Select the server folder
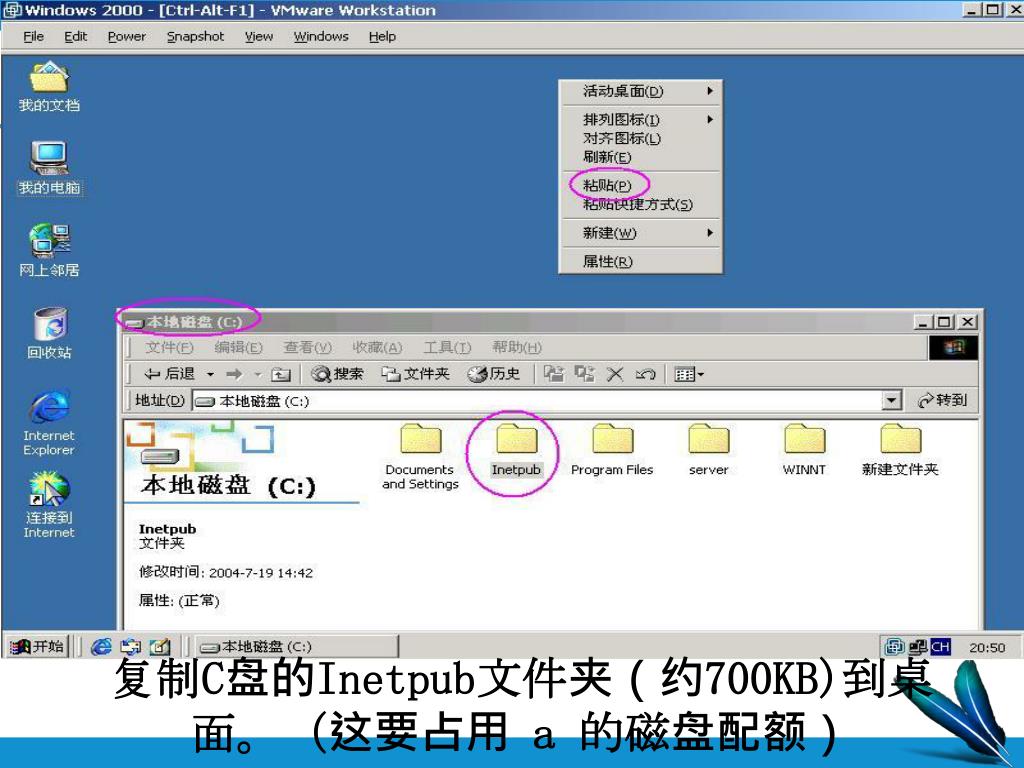Screen dimensions: 1024x768 [709, 450]
